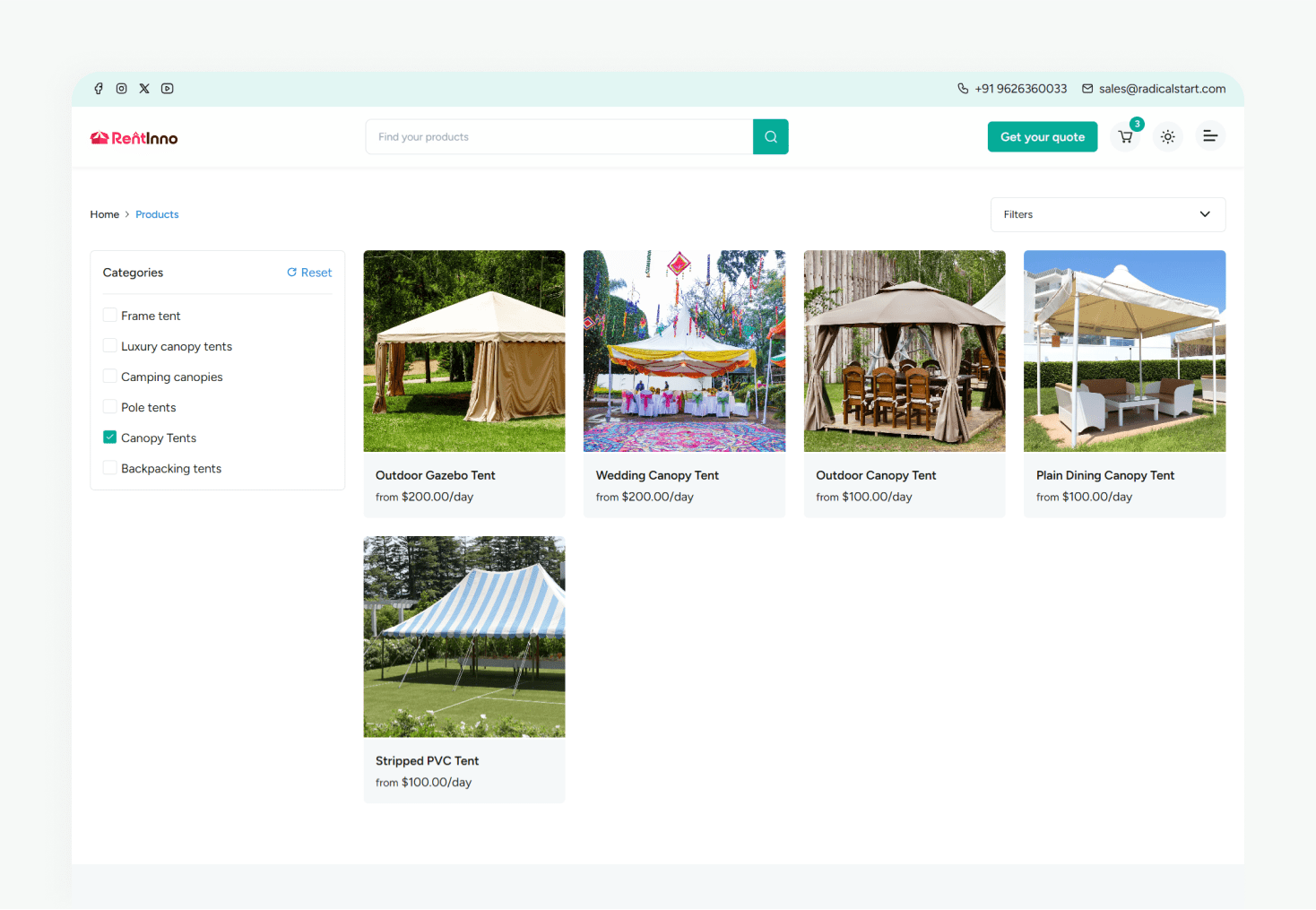Click the Stripped PVC Tent title
This screenshot has height=910, width=1316.
click(428, 760)
